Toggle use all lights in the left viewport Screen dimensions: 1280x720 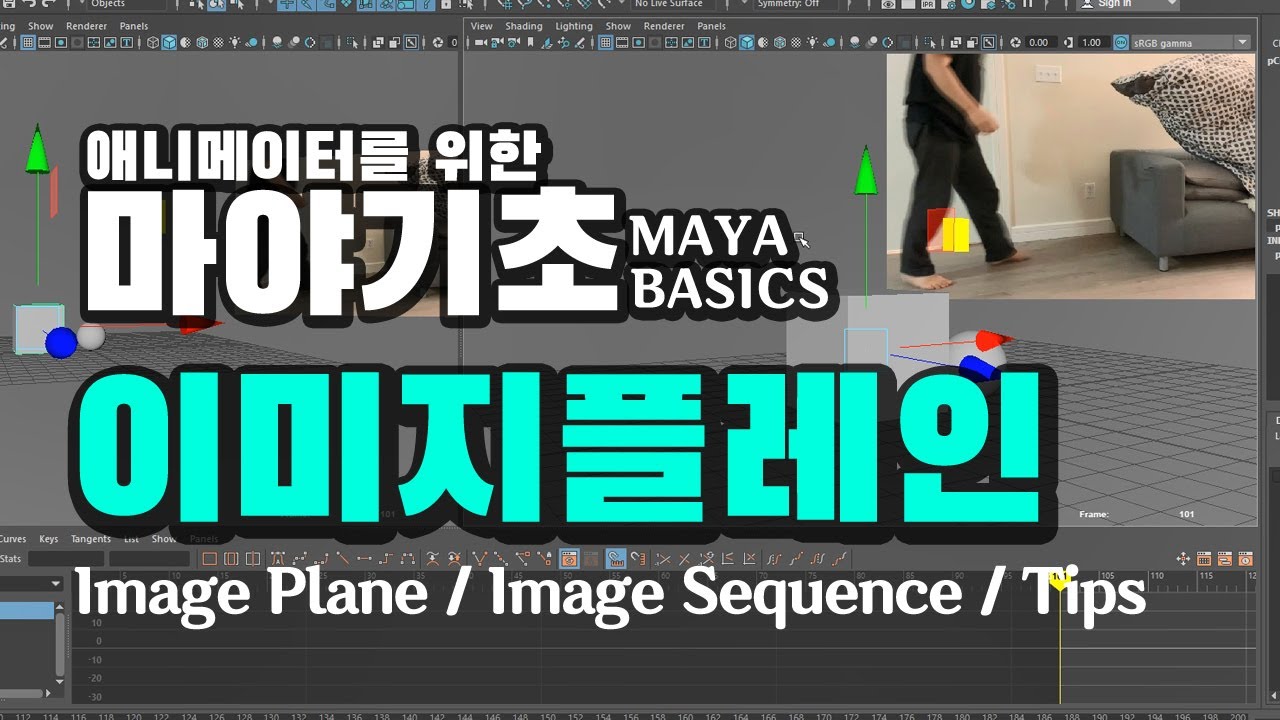click(234, 43)
